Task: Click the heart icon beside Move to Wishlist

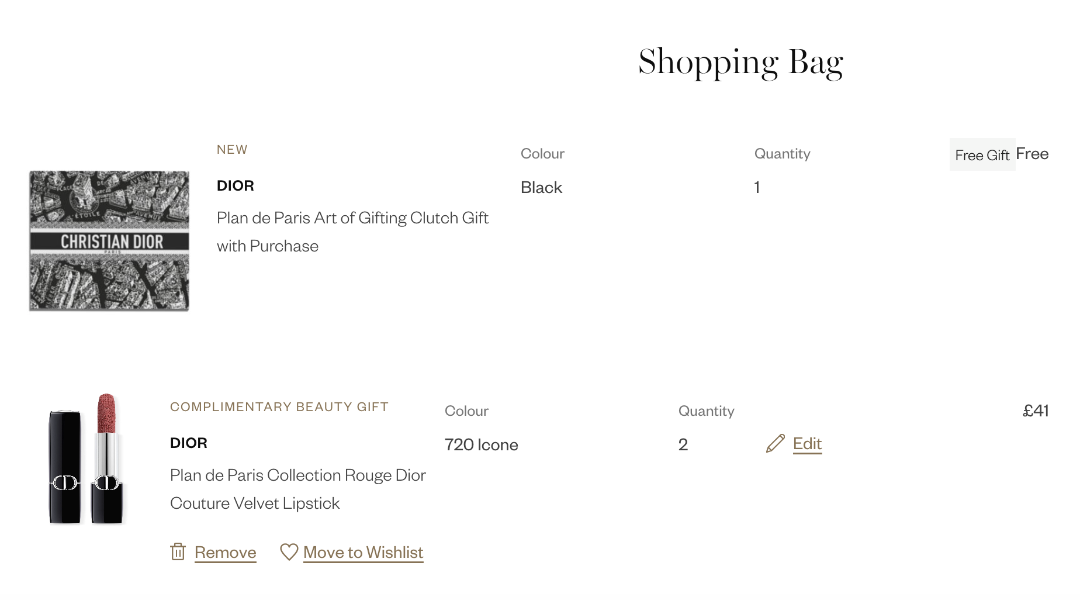Action: [x=289, y=552]
